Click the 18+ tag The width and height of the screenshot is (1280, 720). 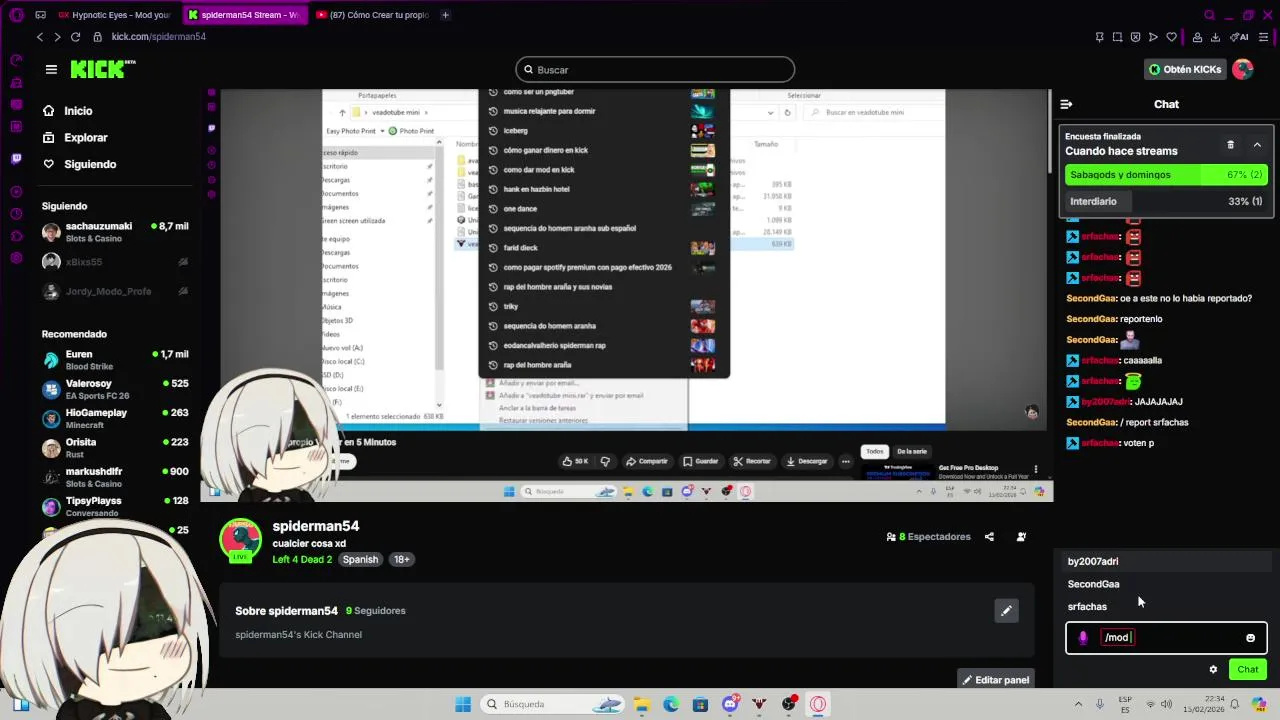[x=401, y=559]
